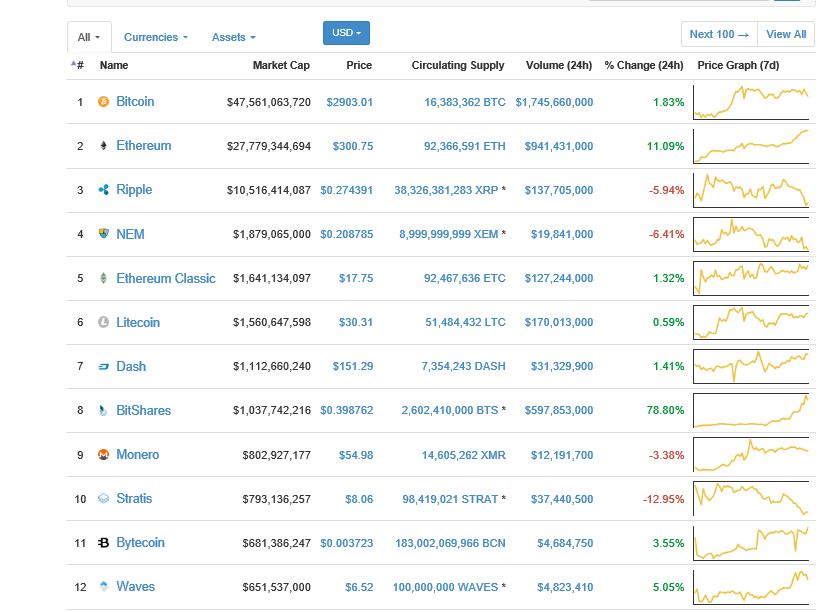Open Waves 7d price graph
Screen dimensions: 831x612
click(751, 587)
